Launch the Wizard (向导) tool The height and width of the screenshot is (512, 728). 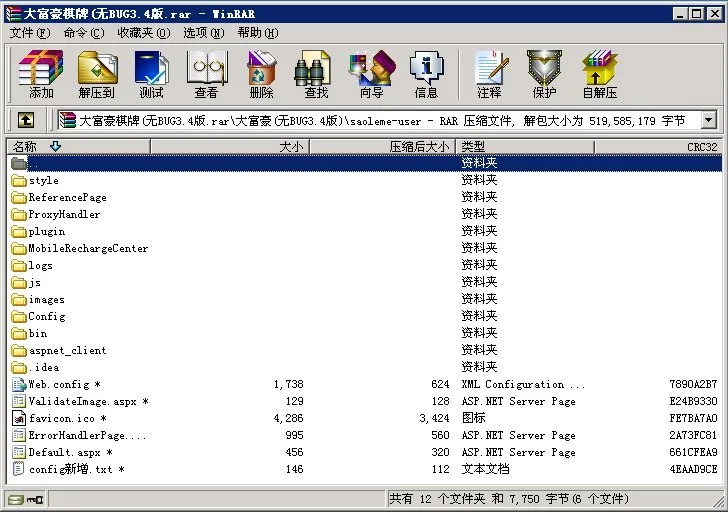click(371, 74)
